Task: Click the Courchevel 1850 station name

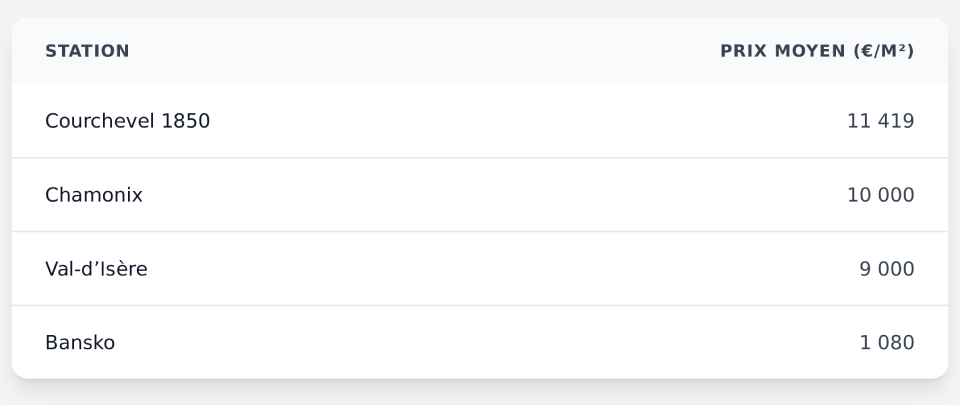Action: pyautogui.click(x=127, y=121)
